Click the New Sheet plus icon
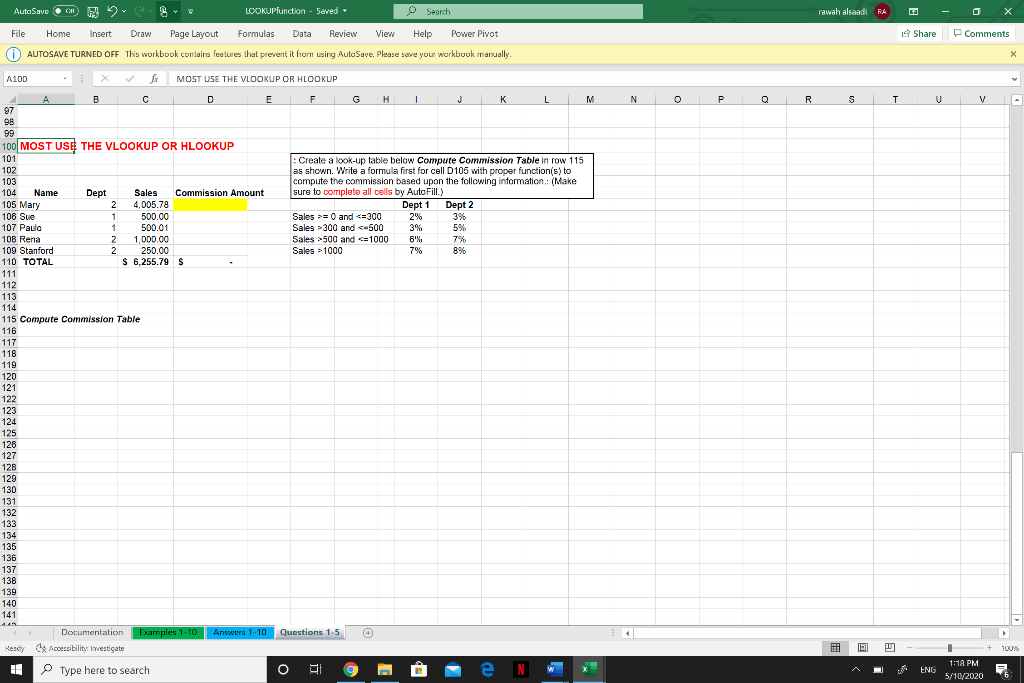The image size is (1024, 683). point(368,633)
